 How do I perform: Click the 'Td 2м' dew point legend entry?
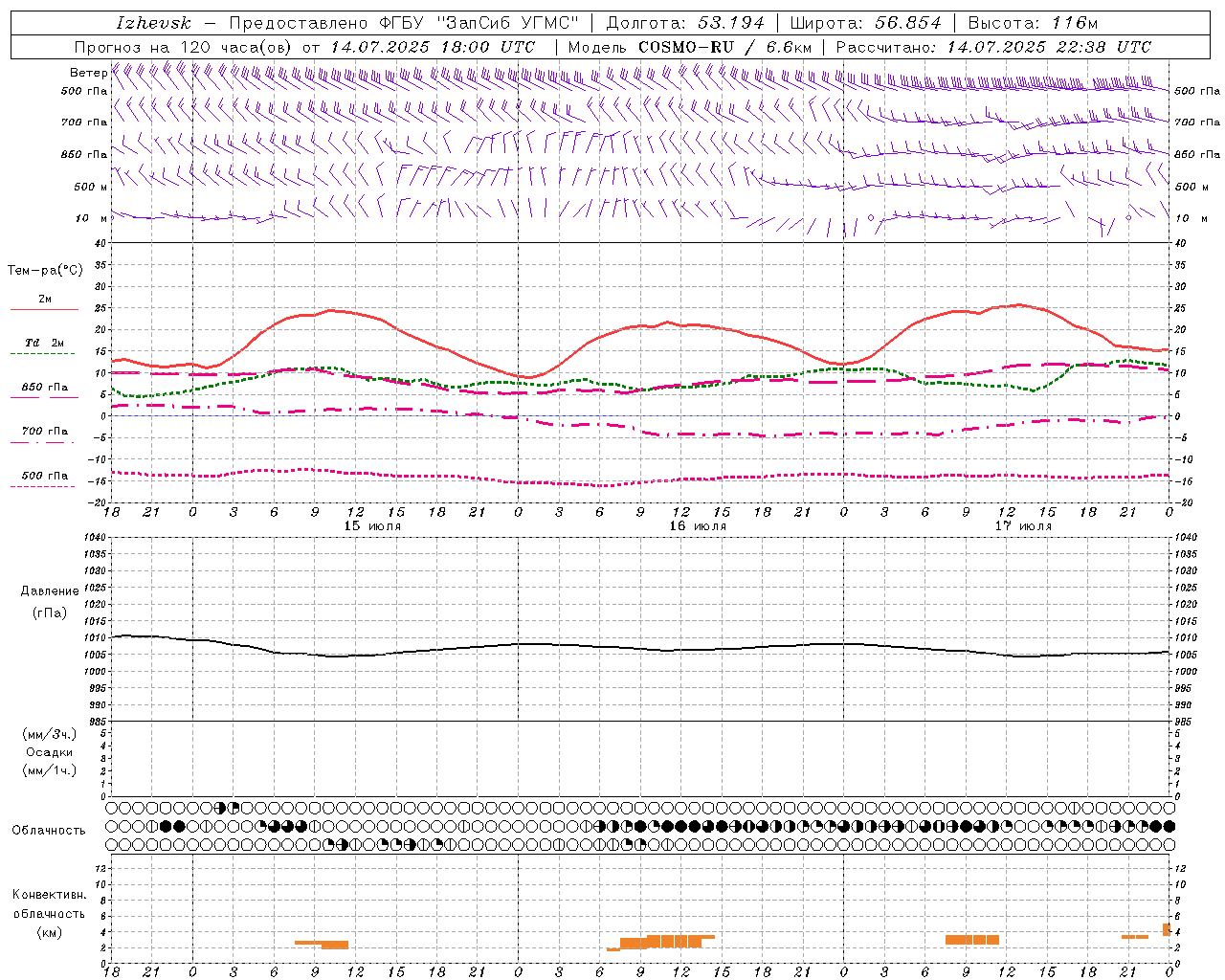(45, 343)
